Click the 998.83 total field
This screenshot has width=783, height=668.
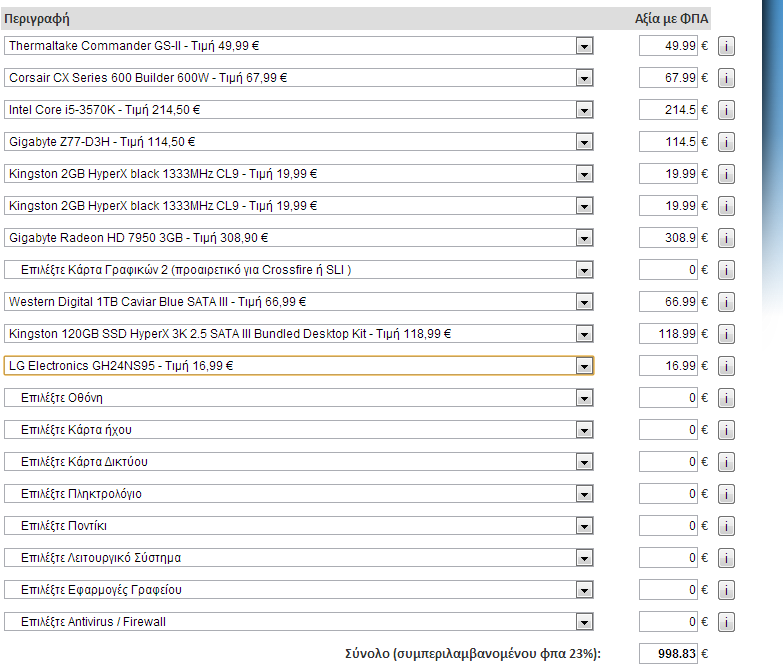[668, 654]
